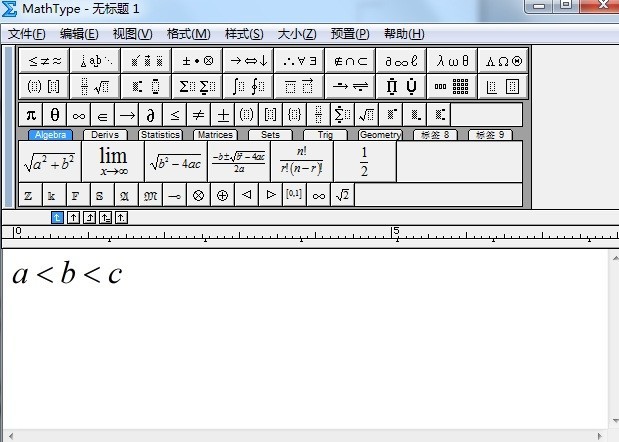Viewport: 619px width, 442px height.
Task: Insert the partial derivative symbol
Action: point(151,115)
